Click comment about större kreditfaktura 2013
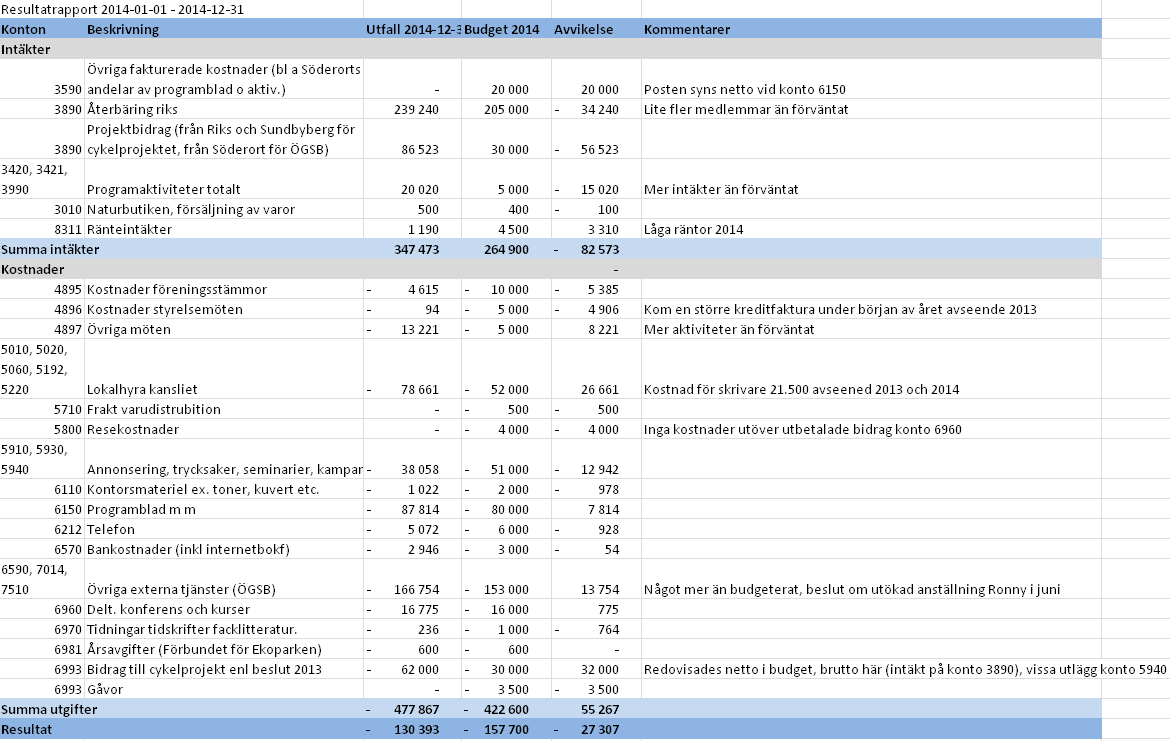This screenshot has width=1170, height=741. coord(840,310)
